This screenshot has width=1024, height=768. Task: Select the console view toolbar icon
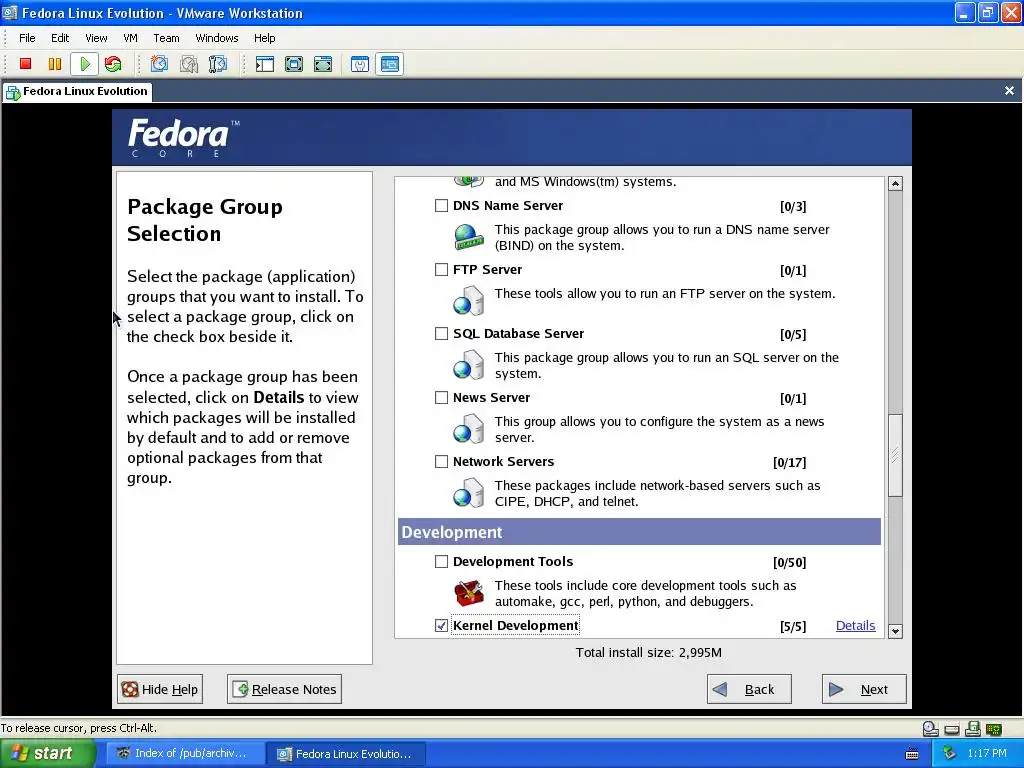pos(390,64)
